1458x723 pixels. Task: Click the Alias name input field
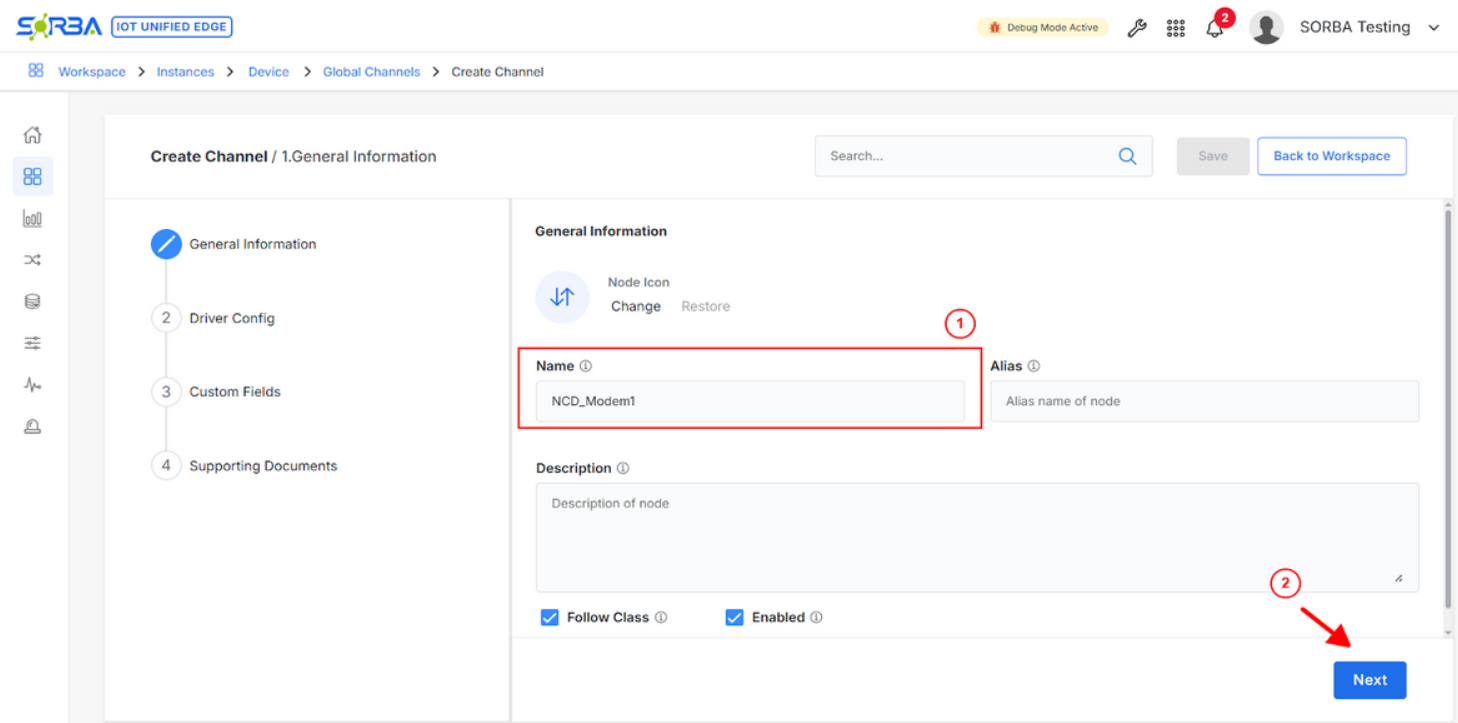click(x=1204, y=401)
